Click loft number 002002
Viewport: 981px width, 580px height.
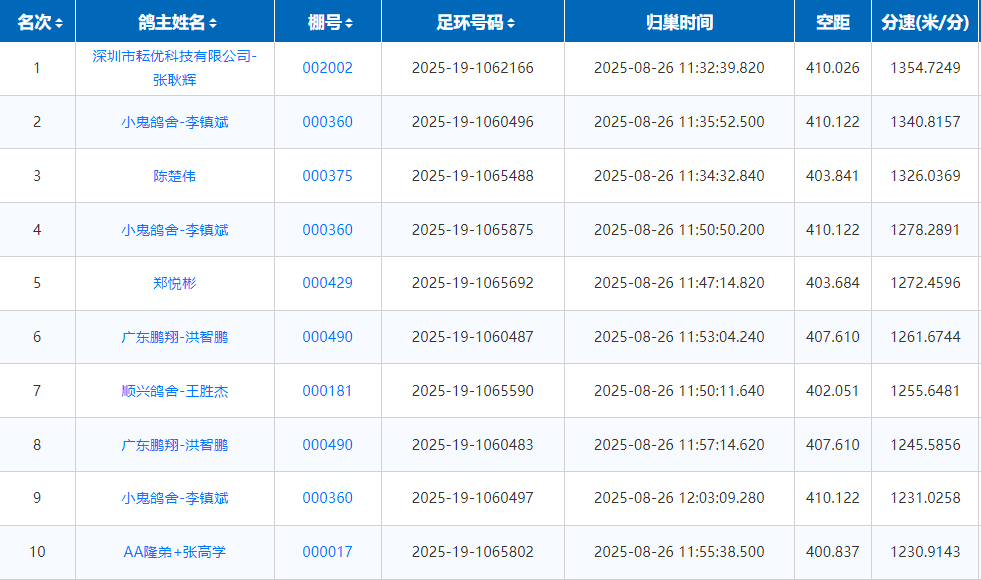327,68
